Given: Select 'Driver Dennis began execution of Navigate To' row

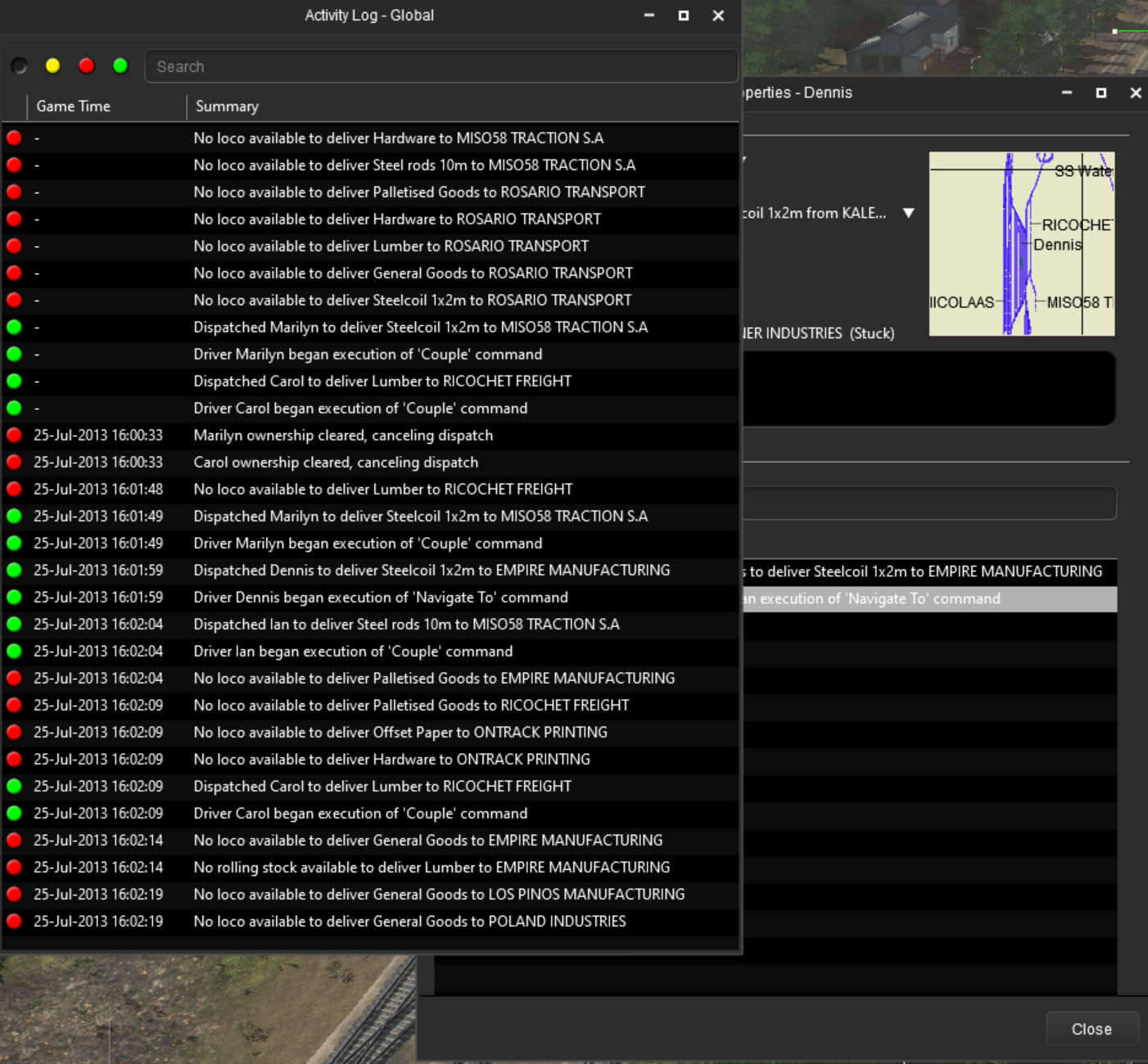Looking at the screenshot, I should point(370,597).
